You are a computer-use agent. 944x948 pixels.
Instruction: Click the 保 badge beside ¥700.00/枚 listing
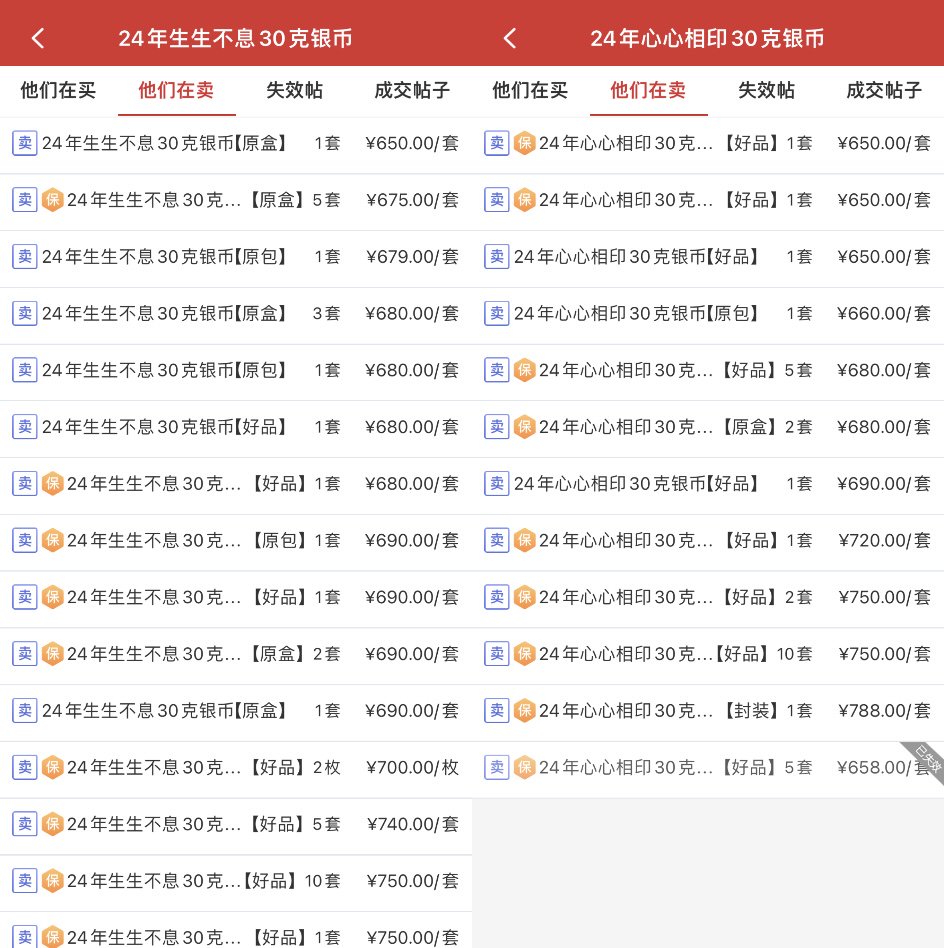pyautogui.click(x=53, y=767)
